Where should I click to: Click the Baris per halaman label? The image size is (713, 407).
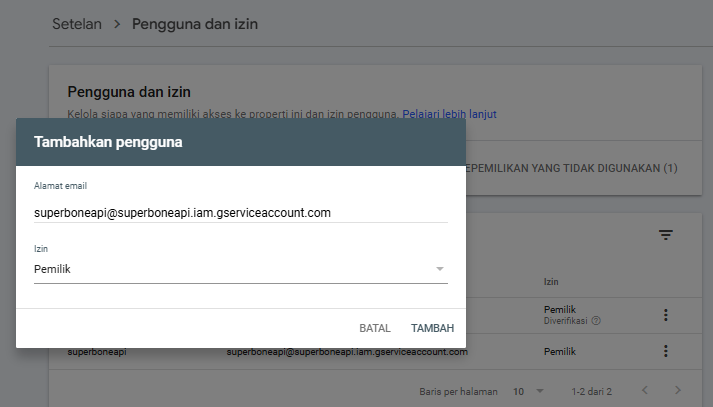coord(458,392)
